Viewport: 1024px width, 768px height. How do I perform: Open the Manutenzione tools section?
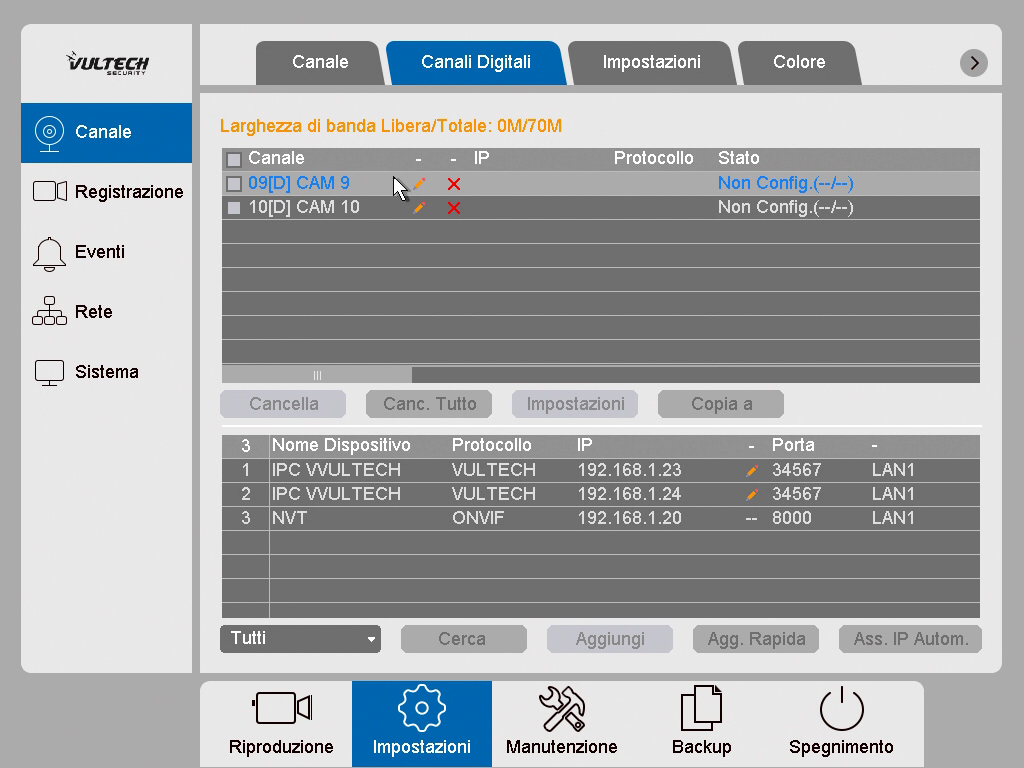point(561,722)
